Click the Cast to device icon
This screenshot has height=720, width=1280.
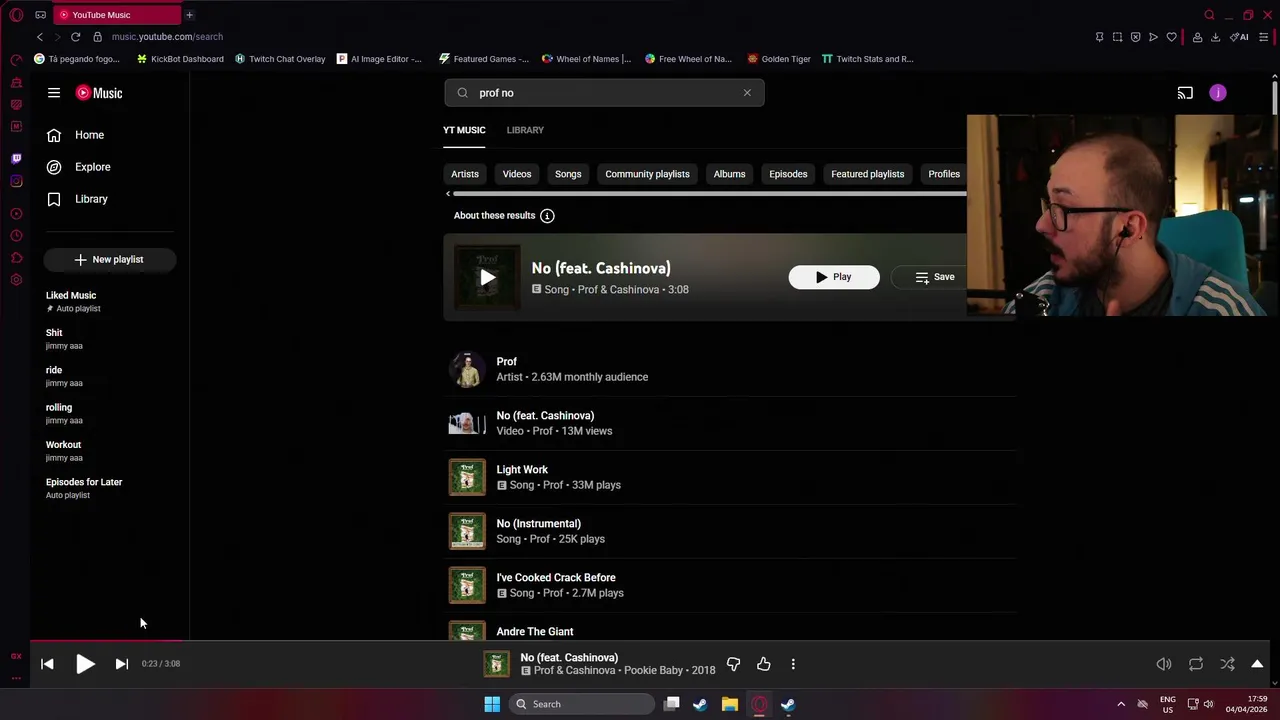1185,93
